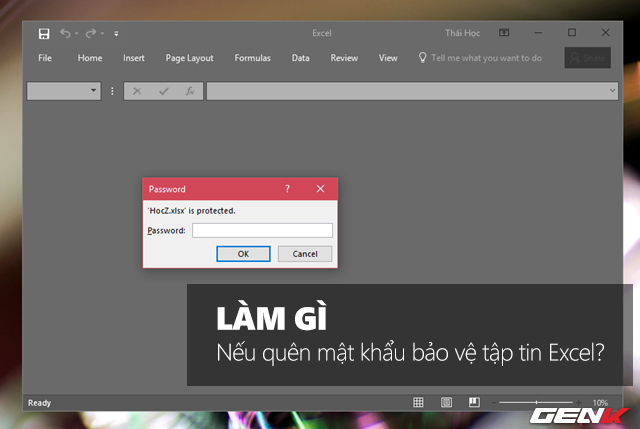Minimize the Excel window
The width and height of the screenshot is (640, 429).
[x=538, y=33]
